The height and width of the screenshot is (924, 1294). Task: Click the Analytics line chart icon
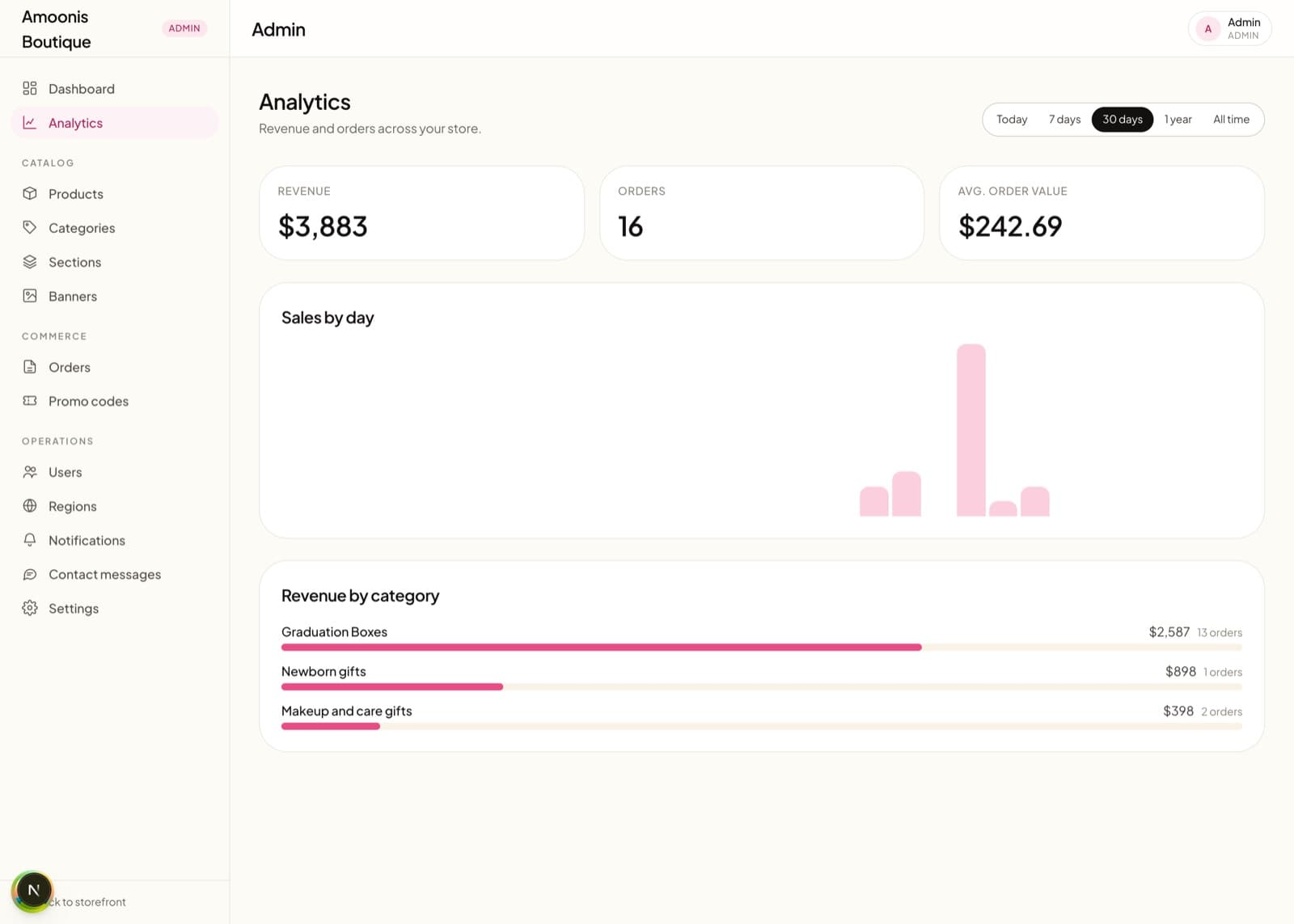tap(30, 122)
